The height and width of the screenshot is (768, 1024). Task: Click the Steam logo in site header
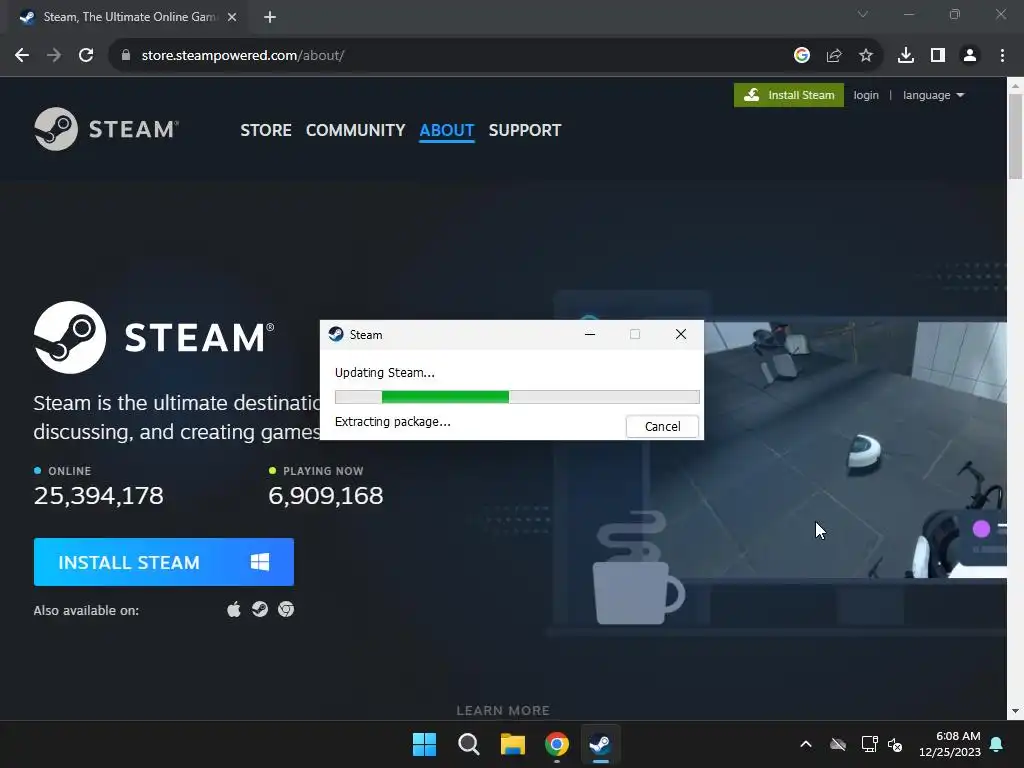pyautogui.click(x=106, y=129)
